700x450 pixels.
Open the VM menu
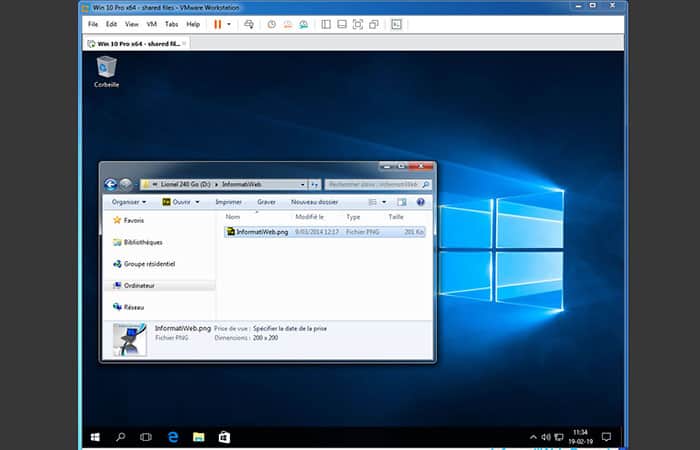(x=152, y=25)
